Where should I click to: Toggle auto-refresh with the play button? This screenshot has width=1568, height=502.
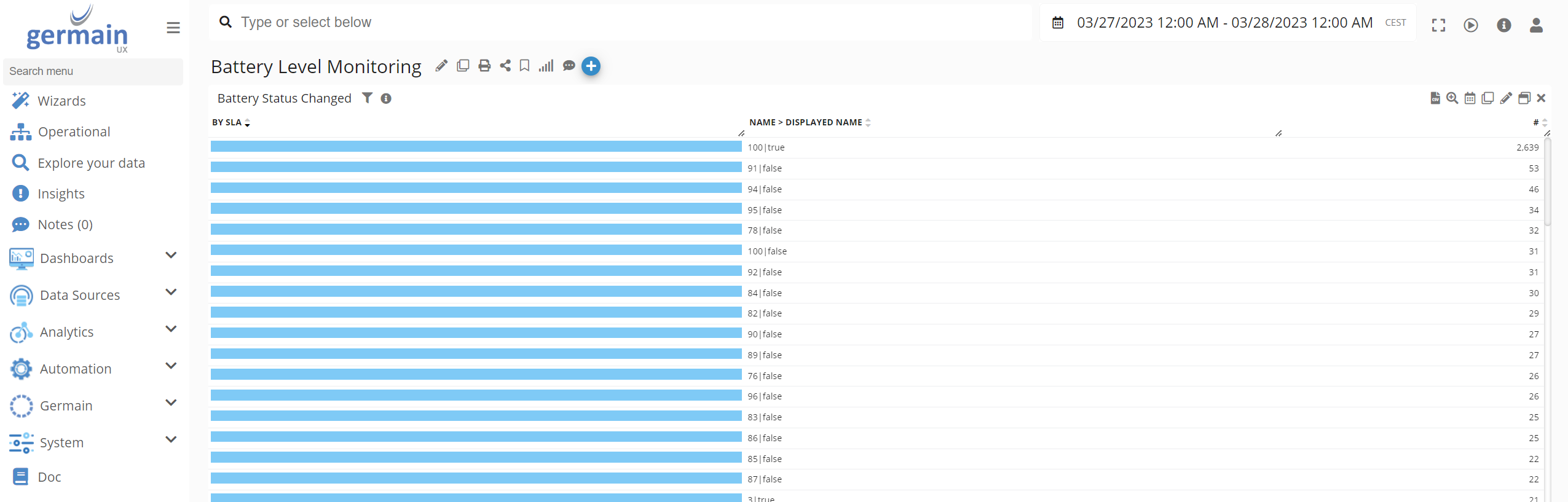1471,25
